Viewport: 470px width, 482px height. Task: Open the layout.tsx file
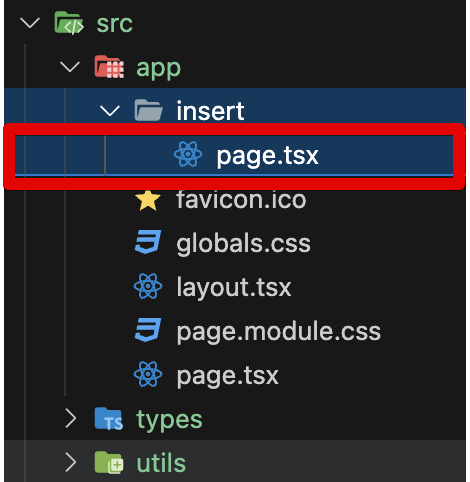[x=234, y=287]
